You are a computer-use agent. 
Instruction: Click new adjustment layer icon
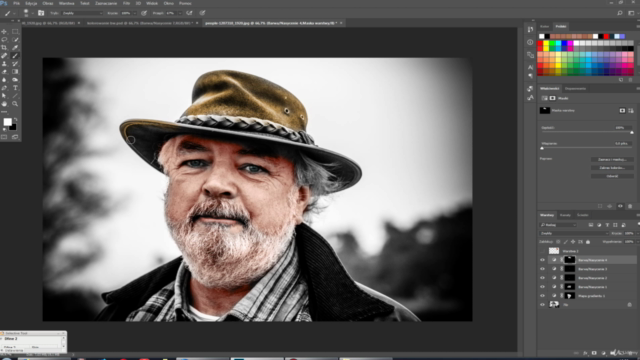coord(603,353)
